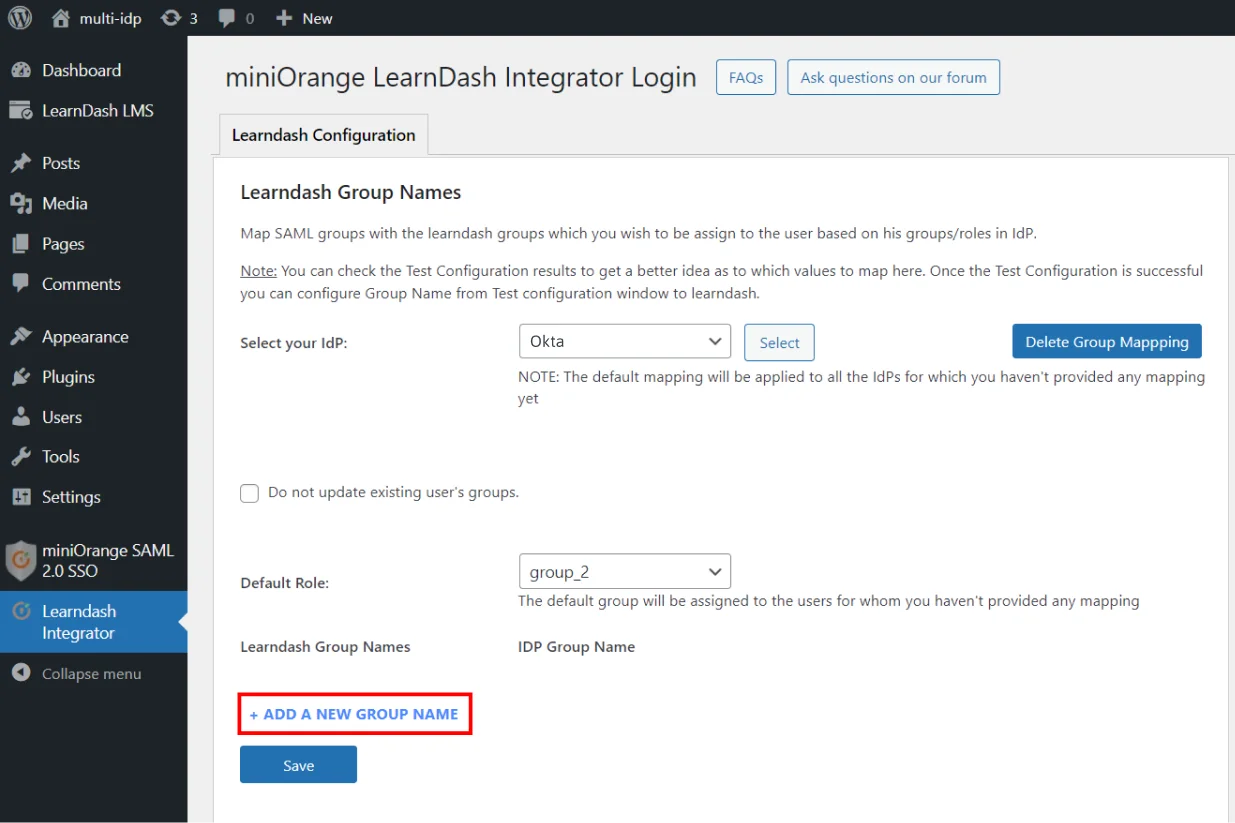This screenshot has width=1235, height=823.
Task: Click Collapse menu text
Action: [91, 674]
